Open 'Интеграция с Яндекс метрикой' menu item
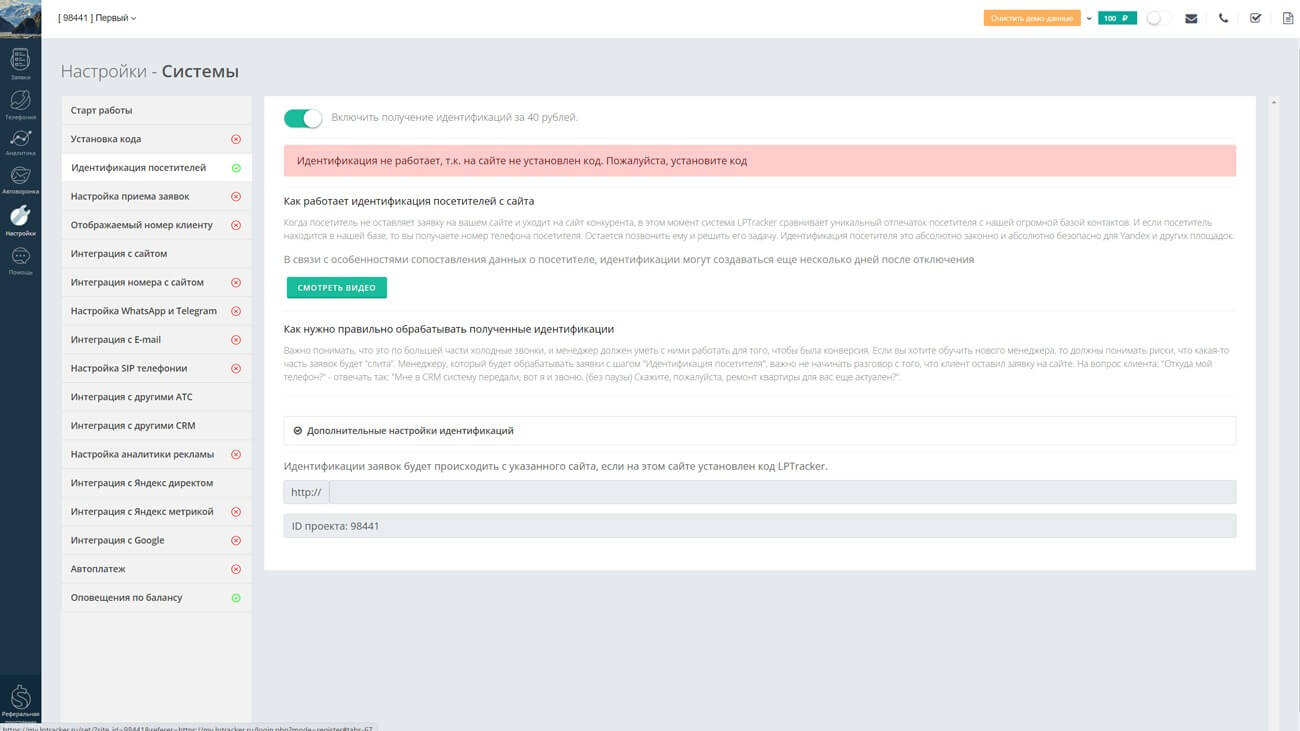Viewport: 1300px width, 731px height. coord(142,512)
